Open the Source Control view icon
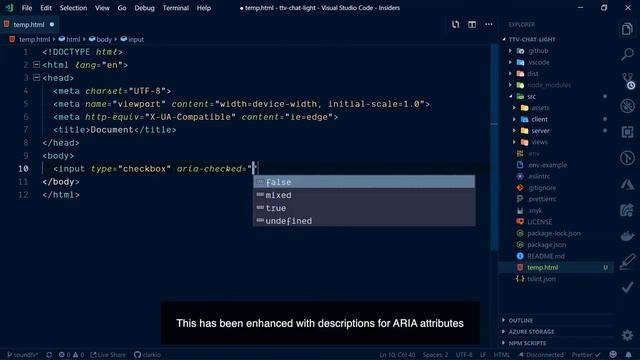Viewport: 640px width, 360px height. (628, 80)
